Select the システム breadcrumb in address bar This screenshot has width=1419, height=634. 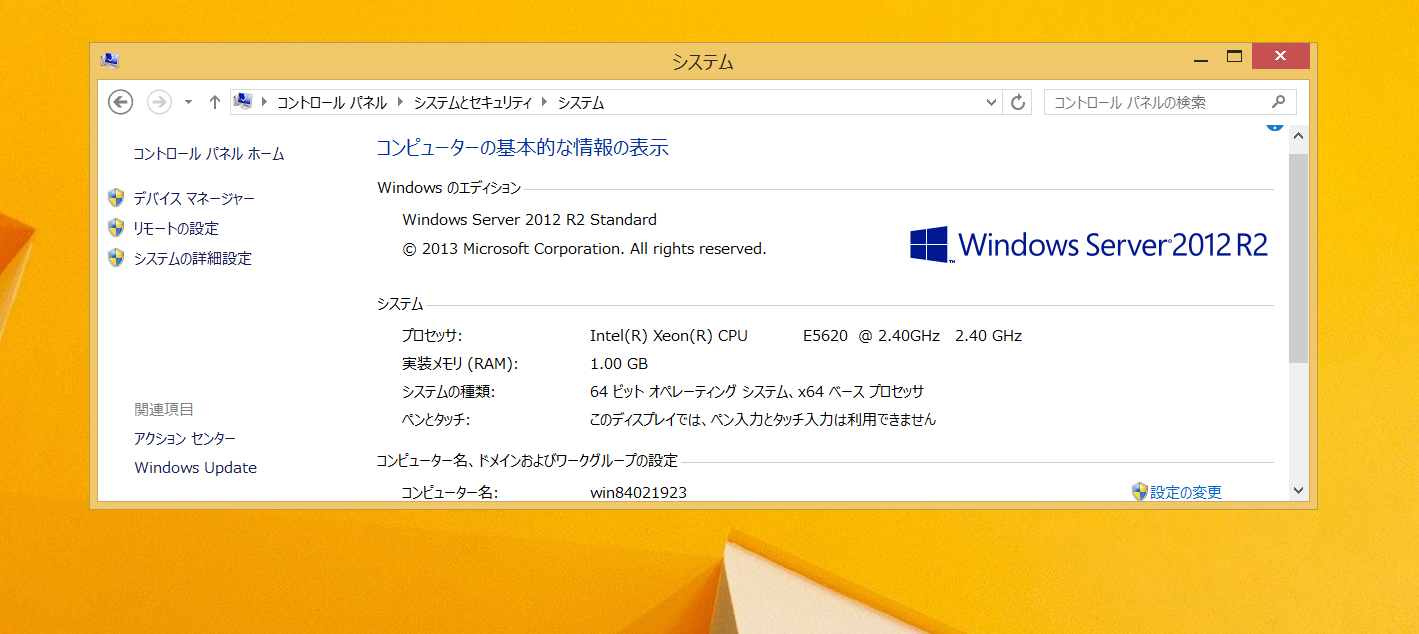tap(581, 102)
